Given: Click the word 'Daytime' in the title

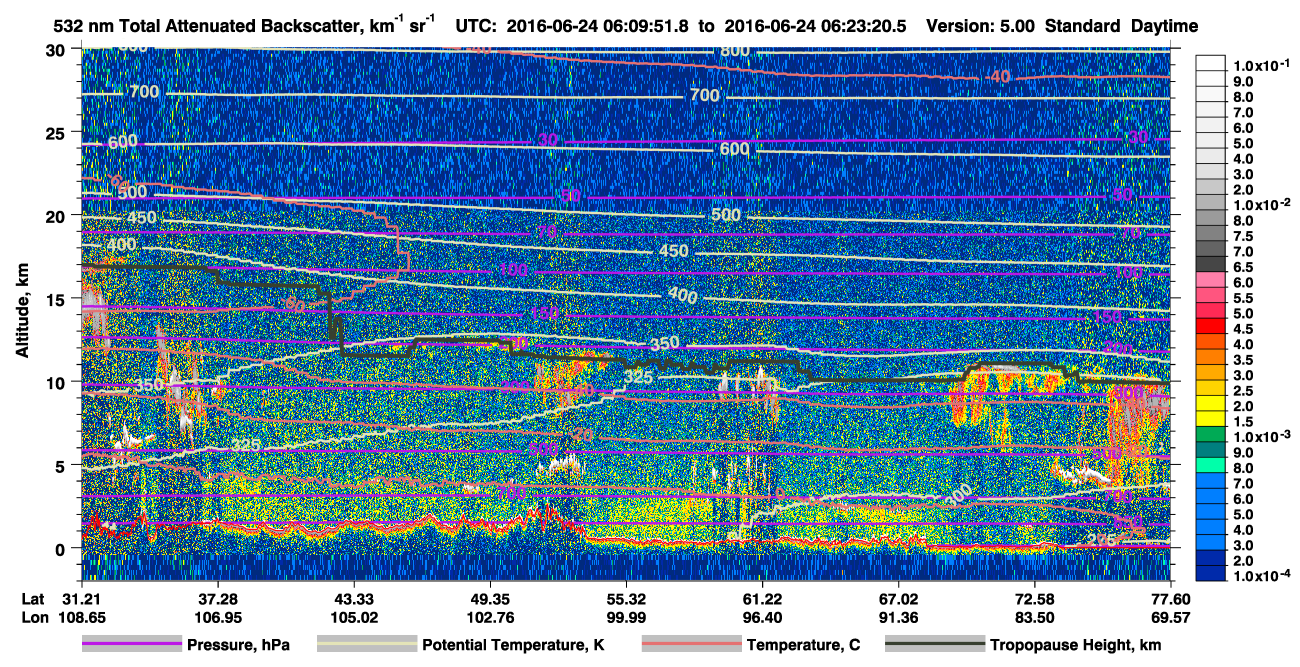Looking at the screenshot, I should (x=1166, y=26).
